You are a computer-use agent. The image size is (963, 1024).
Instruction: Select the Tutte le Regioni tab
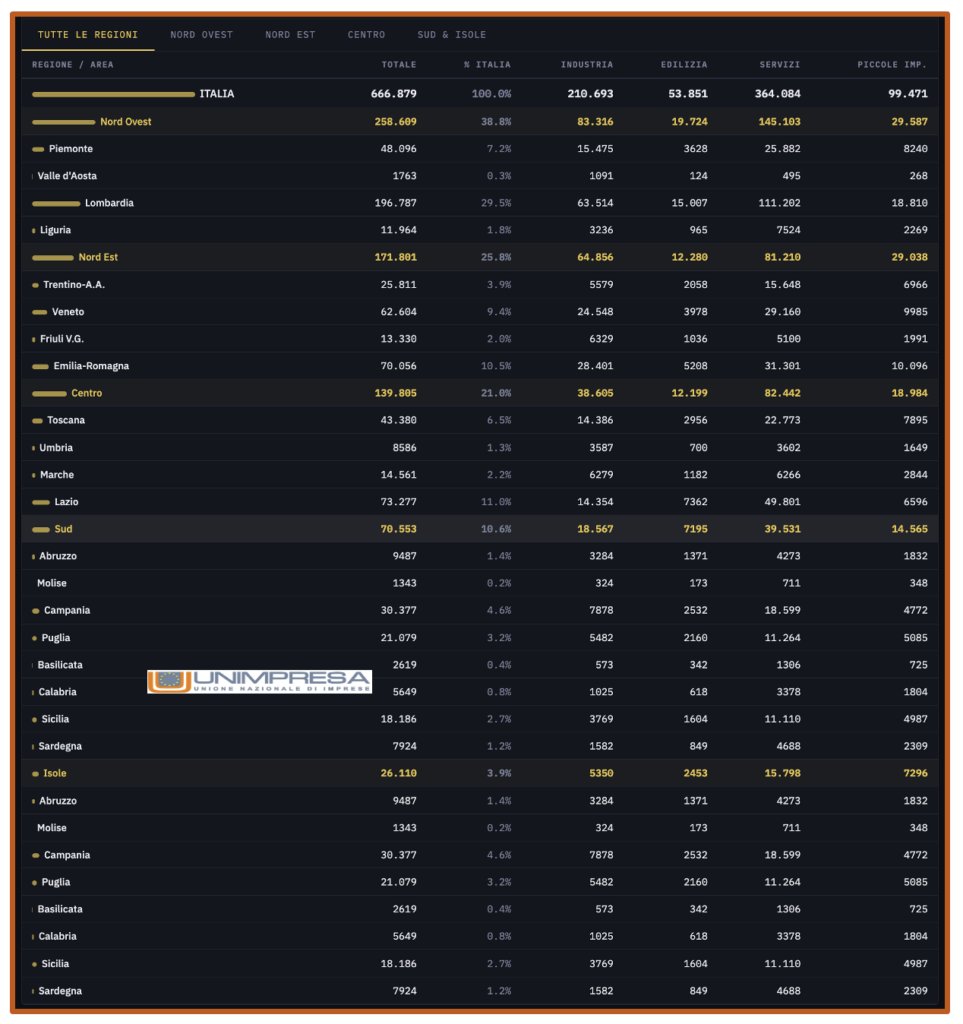(x=88, y=35)
